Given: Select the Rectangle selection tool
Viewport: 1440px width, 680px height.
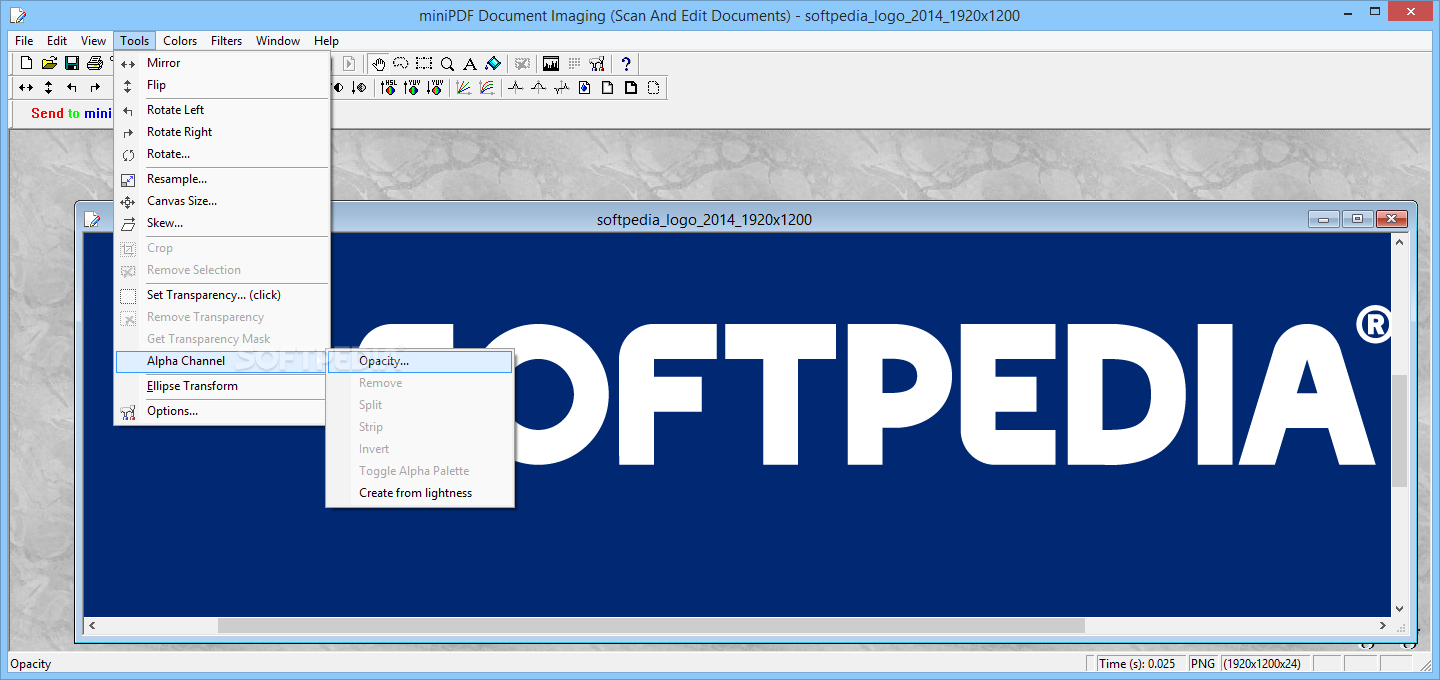Looking at the screenshot, I should point(424,63).
